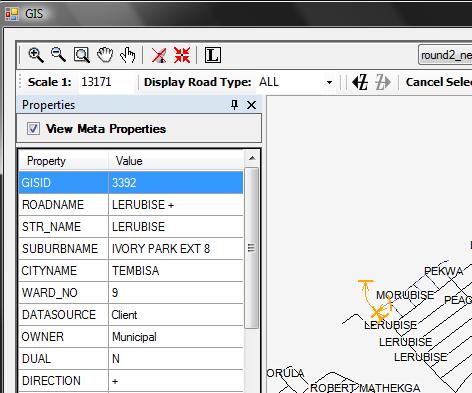This screenshot has height=393, width=472.
Task: Open the round2 layer combo box
Action: (445, 55)
